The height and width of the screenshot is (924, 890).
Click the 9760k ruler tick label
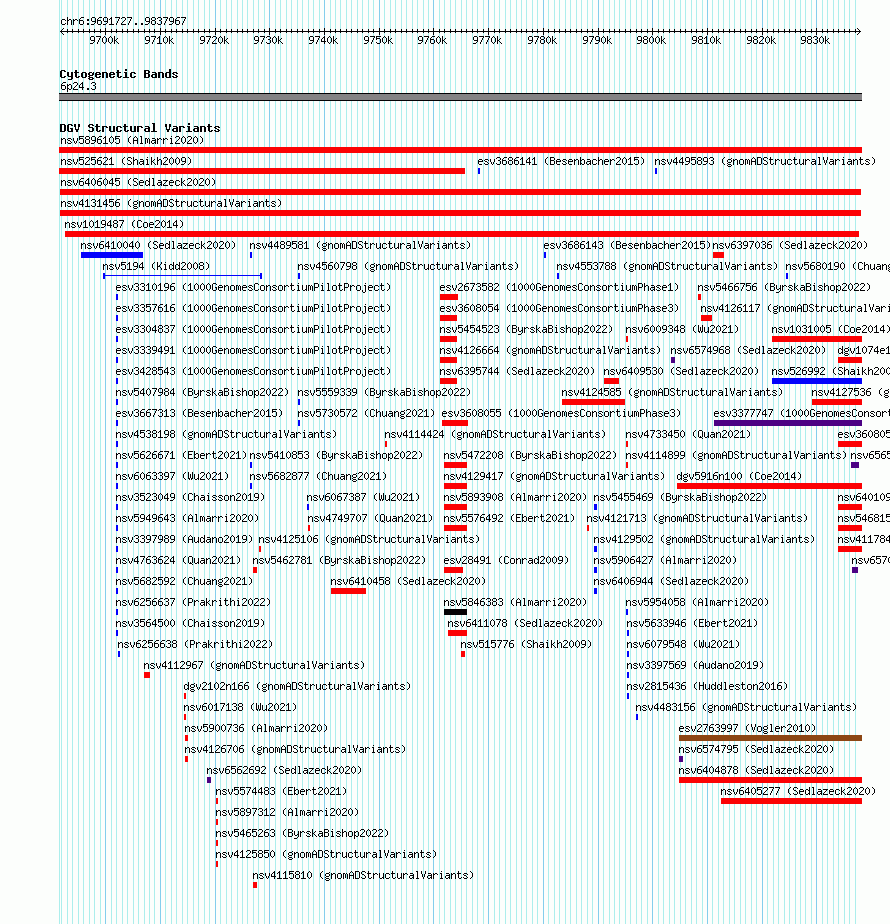tap(432, 40)
